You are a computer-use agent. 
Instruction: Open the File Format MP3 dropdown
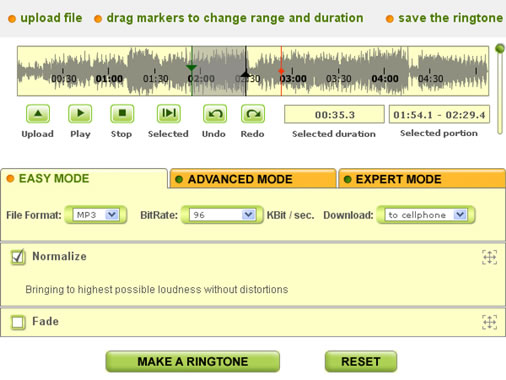click(96, 215)
